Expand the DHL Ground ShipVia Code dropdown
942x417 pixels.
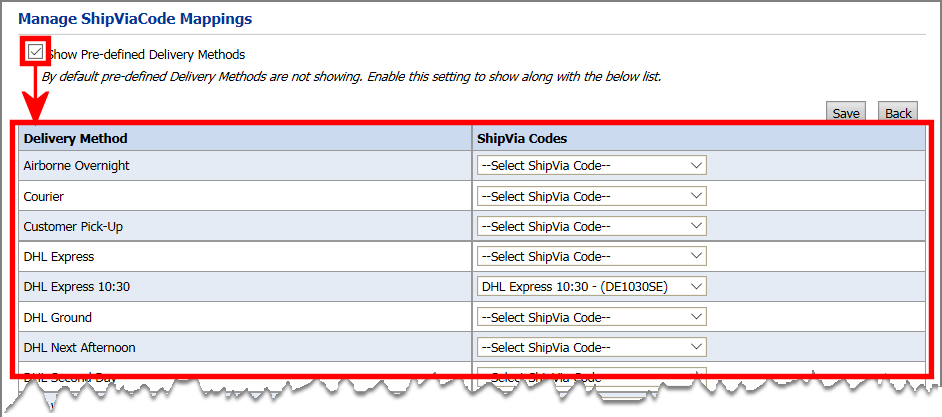[592, 317]
